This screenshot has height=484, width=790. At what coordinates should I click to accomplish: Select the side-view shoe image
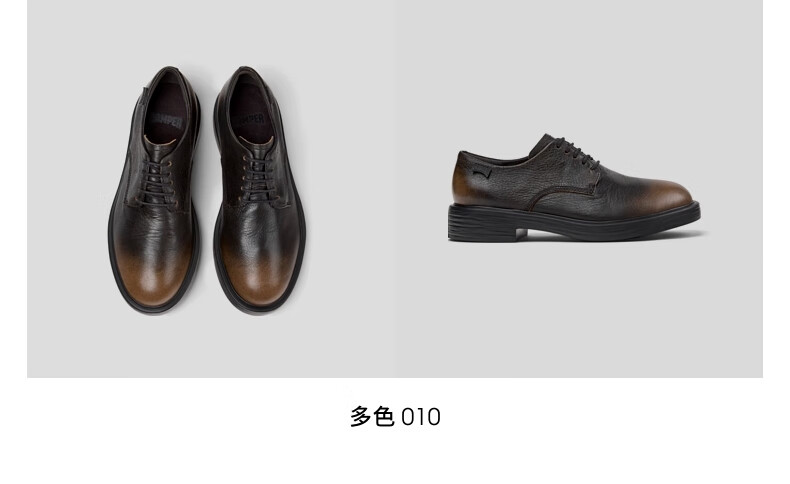(x=574, y=188)
